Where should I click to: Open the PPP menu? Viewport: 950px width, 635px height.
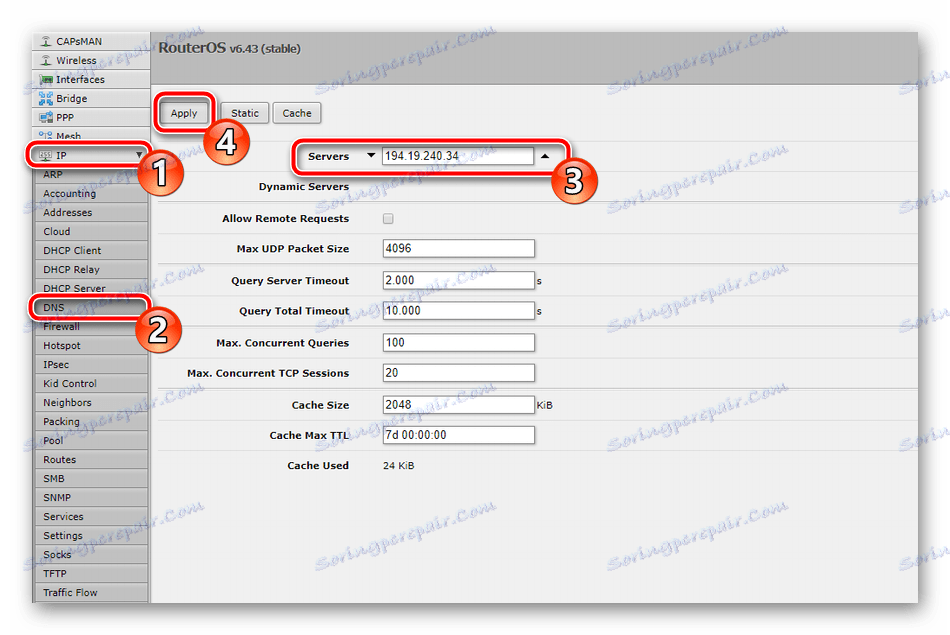91,117
